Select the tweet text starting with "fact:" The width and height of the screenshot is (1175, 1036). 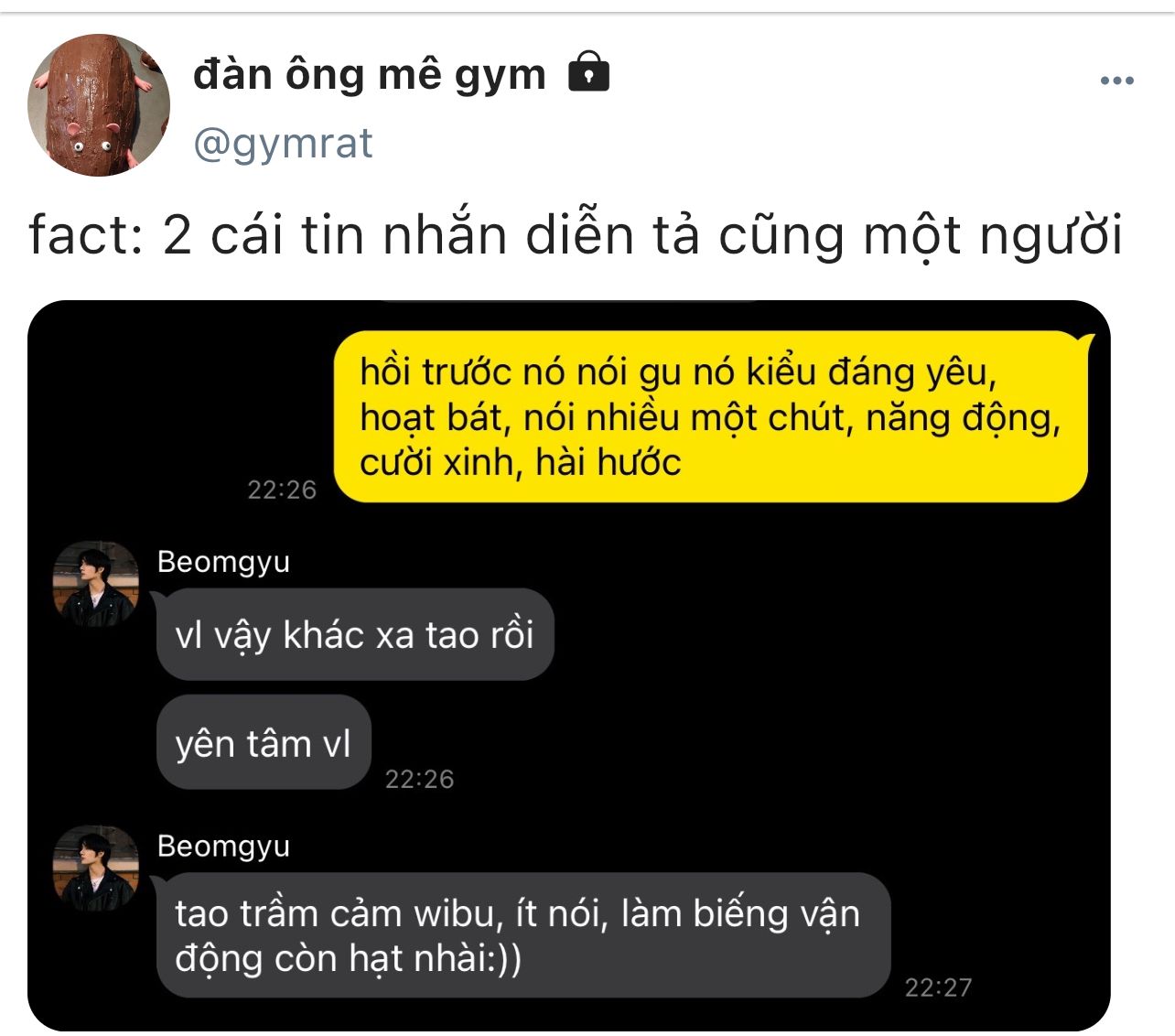(576, 235)
